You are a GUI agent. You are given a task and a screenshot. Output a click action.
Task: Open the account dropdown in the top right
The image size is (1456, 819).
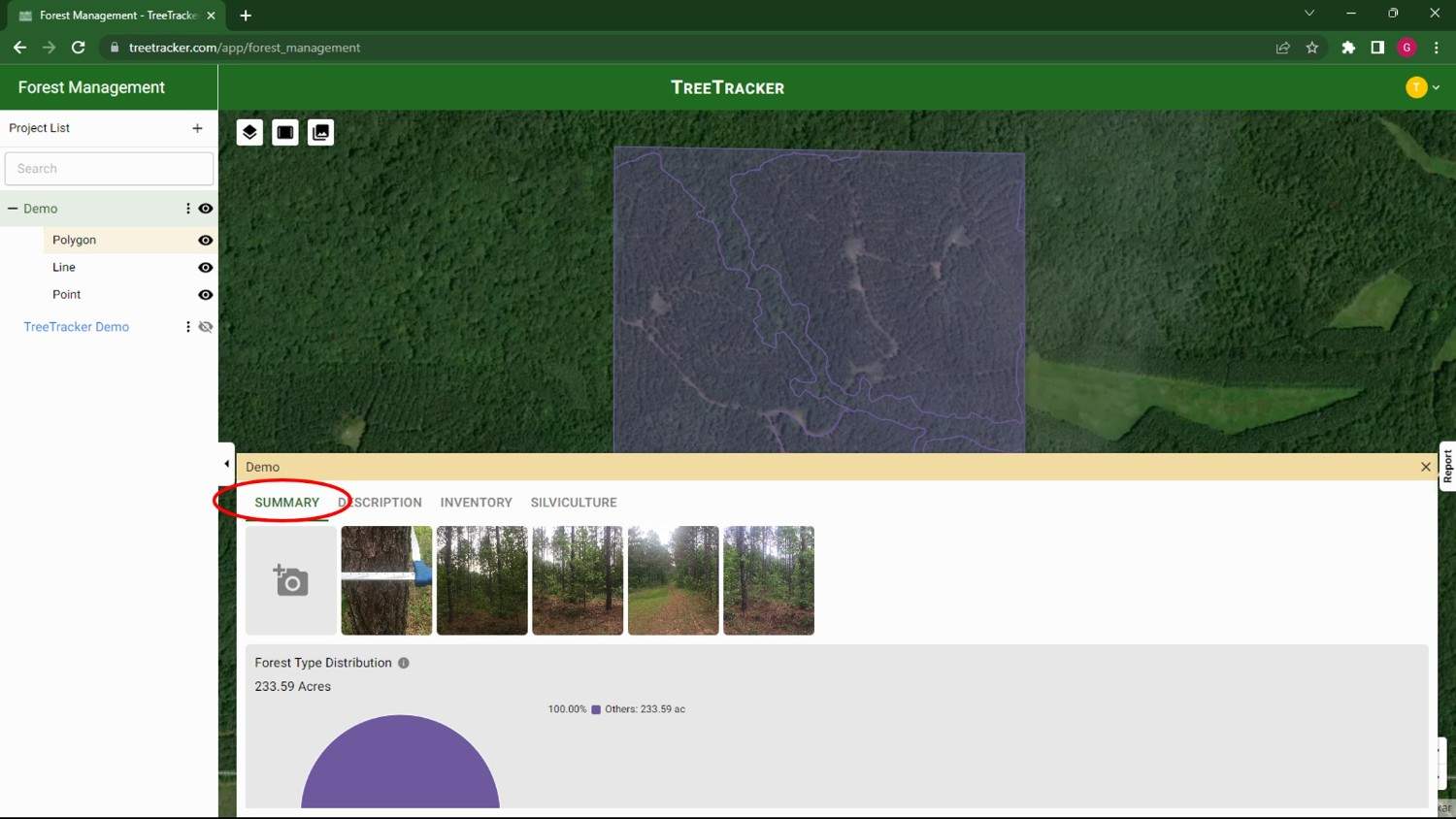[x=1424, y=86]
